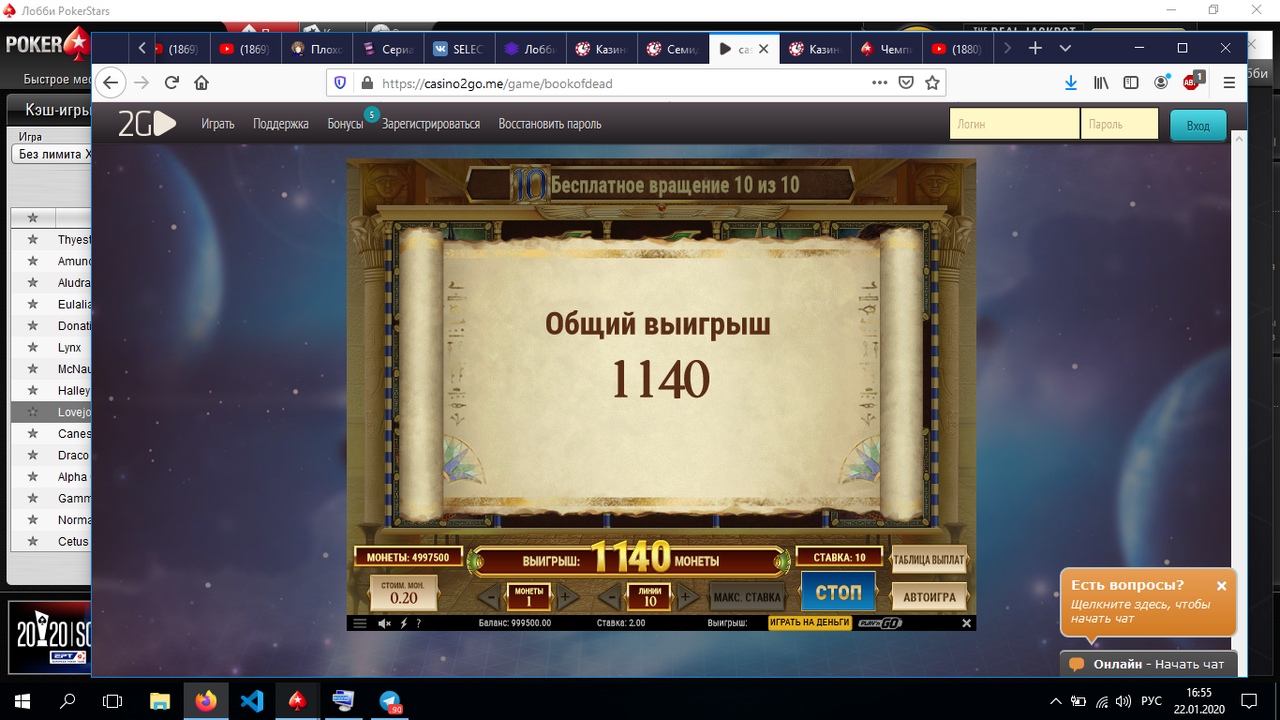Click the address bar URL
The image size is (1280, 720).
[x=497, y=83]
